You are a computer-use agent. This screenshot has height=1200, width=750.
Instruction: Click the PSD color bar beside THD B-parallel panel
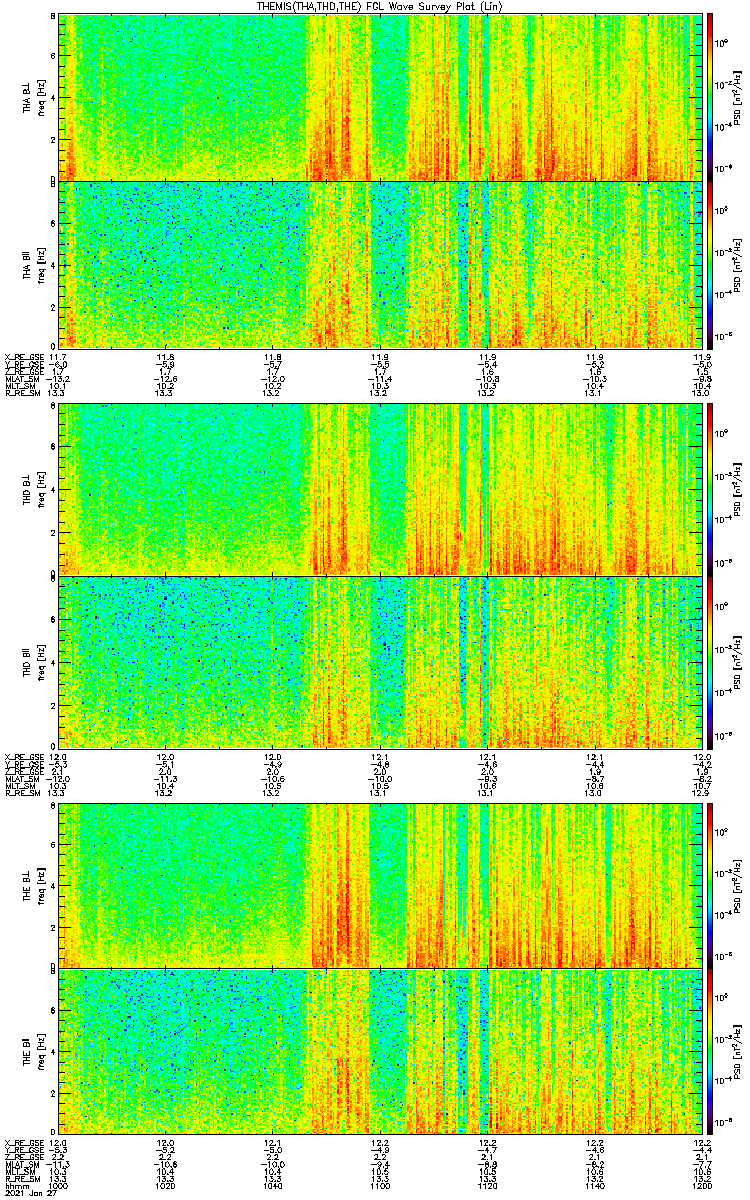710,661
